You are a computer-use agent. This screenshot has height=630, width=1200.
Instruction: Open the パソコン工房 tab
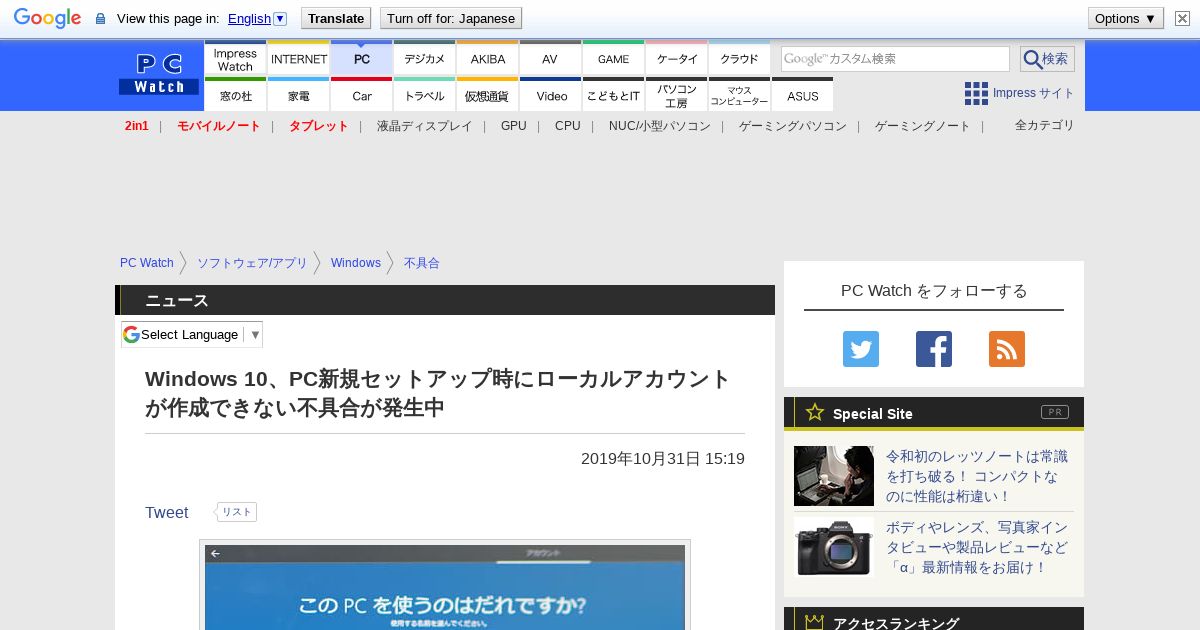click(677, 95)
